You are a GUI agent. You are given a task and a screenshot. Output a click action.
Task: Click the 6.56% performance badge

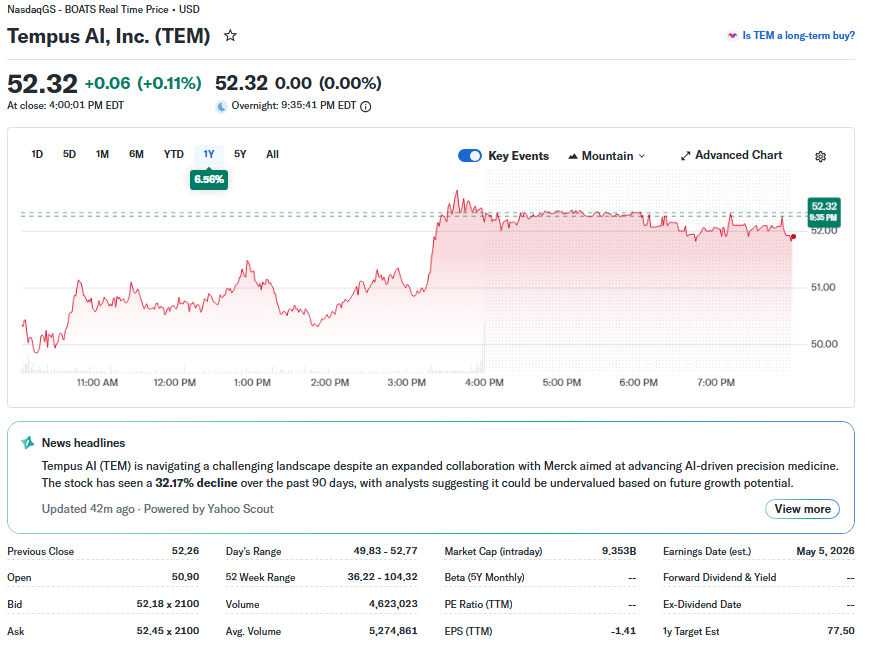(209, 179)
